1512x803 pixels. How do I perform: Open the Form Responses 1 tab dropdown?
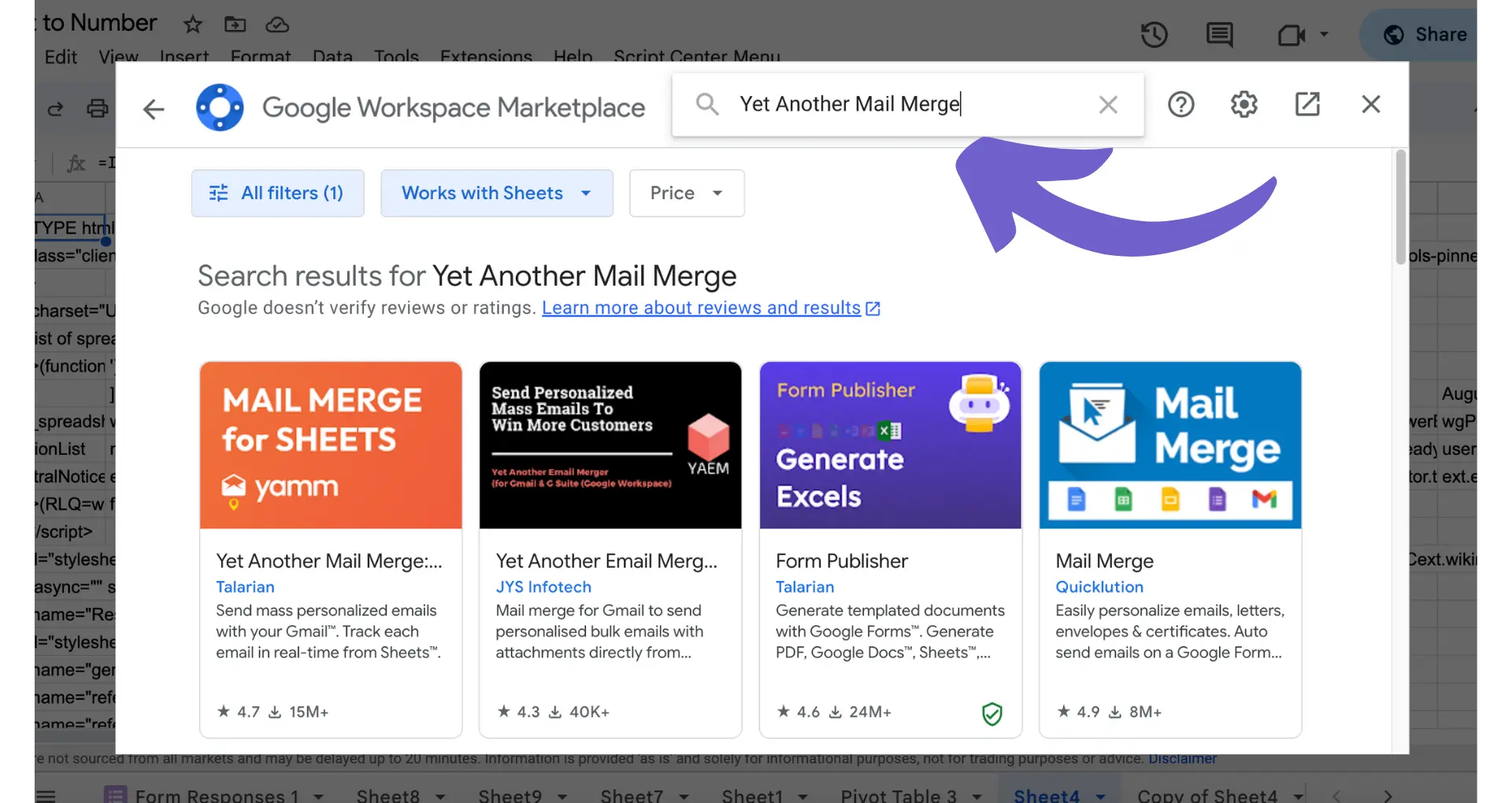318,796
